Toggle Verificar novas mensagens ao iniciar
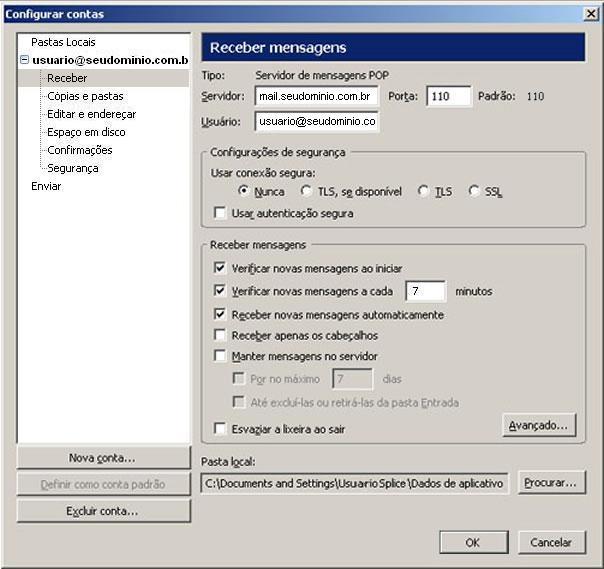Screen dimensions: 604x569 (x=220, y=269)
